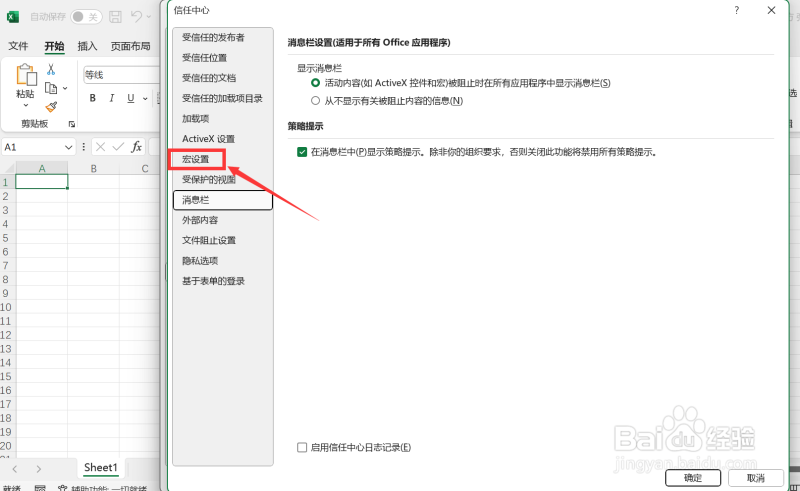The image size is (800, 491).
Task: Enable 启用信任中心日志记录 checkbox
Action: pyautogui.click(x=302, y=448)
